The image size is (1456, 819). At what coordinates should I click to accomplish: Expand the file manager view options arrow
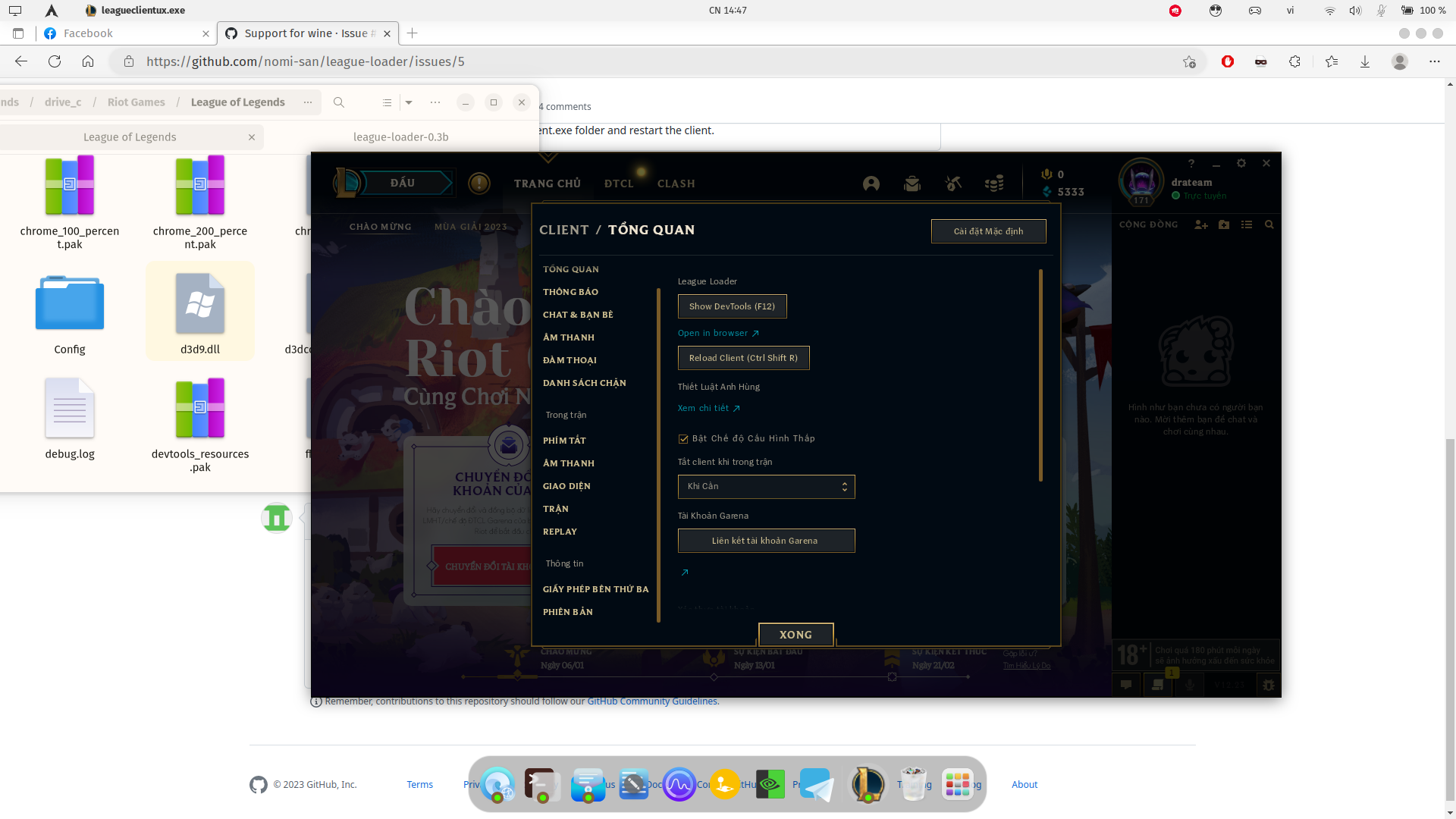point(408,102)
